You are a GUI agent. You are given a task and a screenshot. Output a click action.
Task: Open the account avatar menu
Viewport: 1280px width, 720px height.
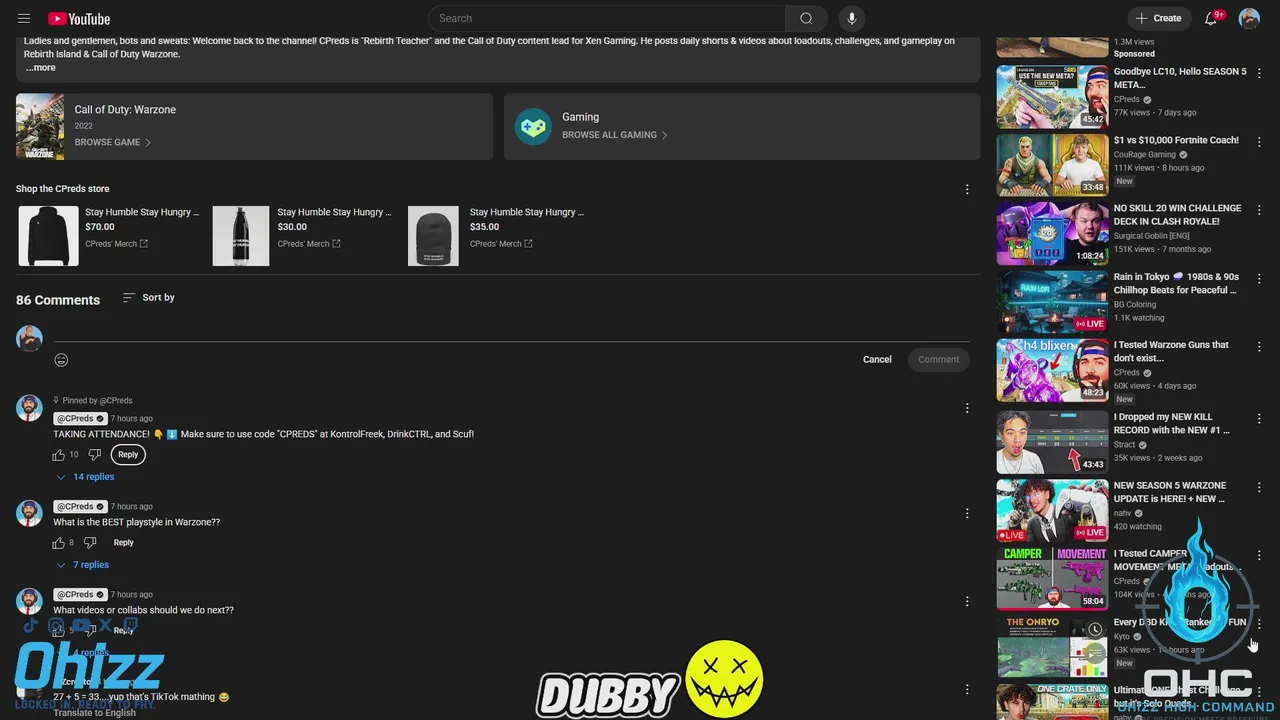(x=1249, y=18)
